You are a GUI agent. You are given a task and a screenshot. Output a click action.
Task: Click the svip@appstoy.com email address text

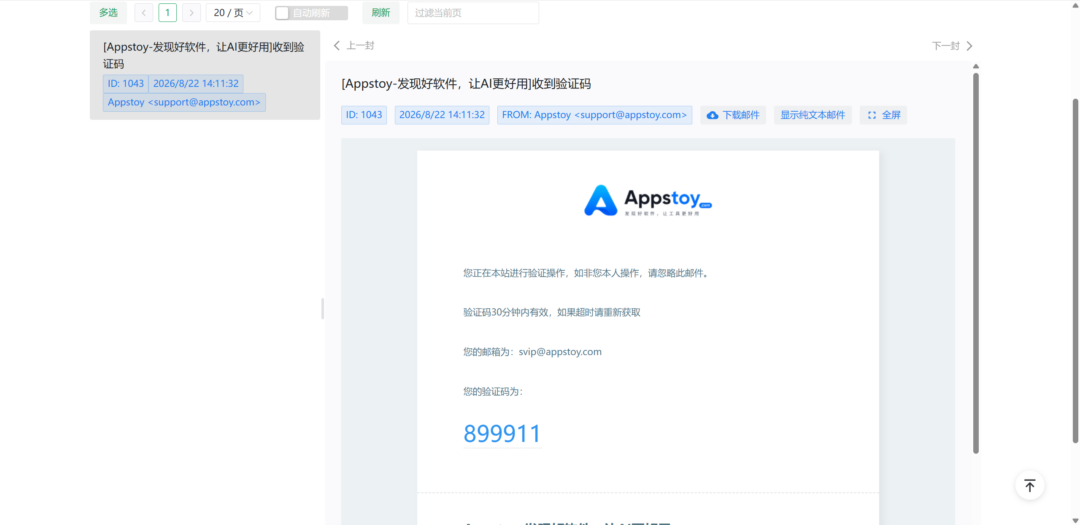click(x=560, y=351)
